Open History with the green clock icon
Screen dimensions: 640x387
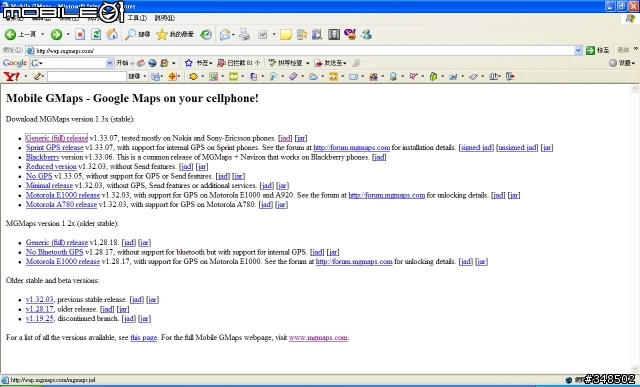tap(206, 35)
